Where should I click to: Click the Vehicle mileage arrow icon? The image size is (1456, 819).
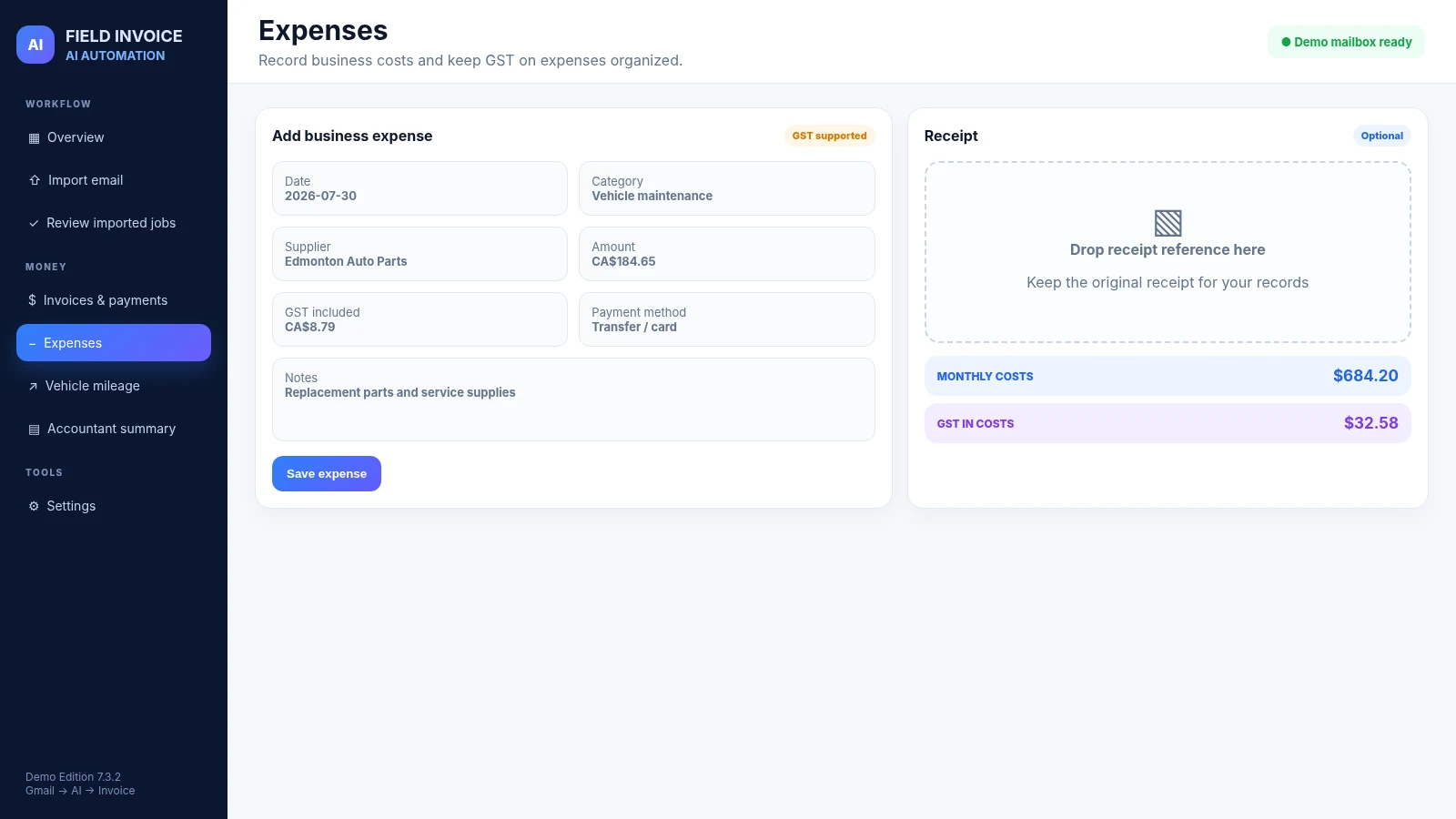click(33, 386)
